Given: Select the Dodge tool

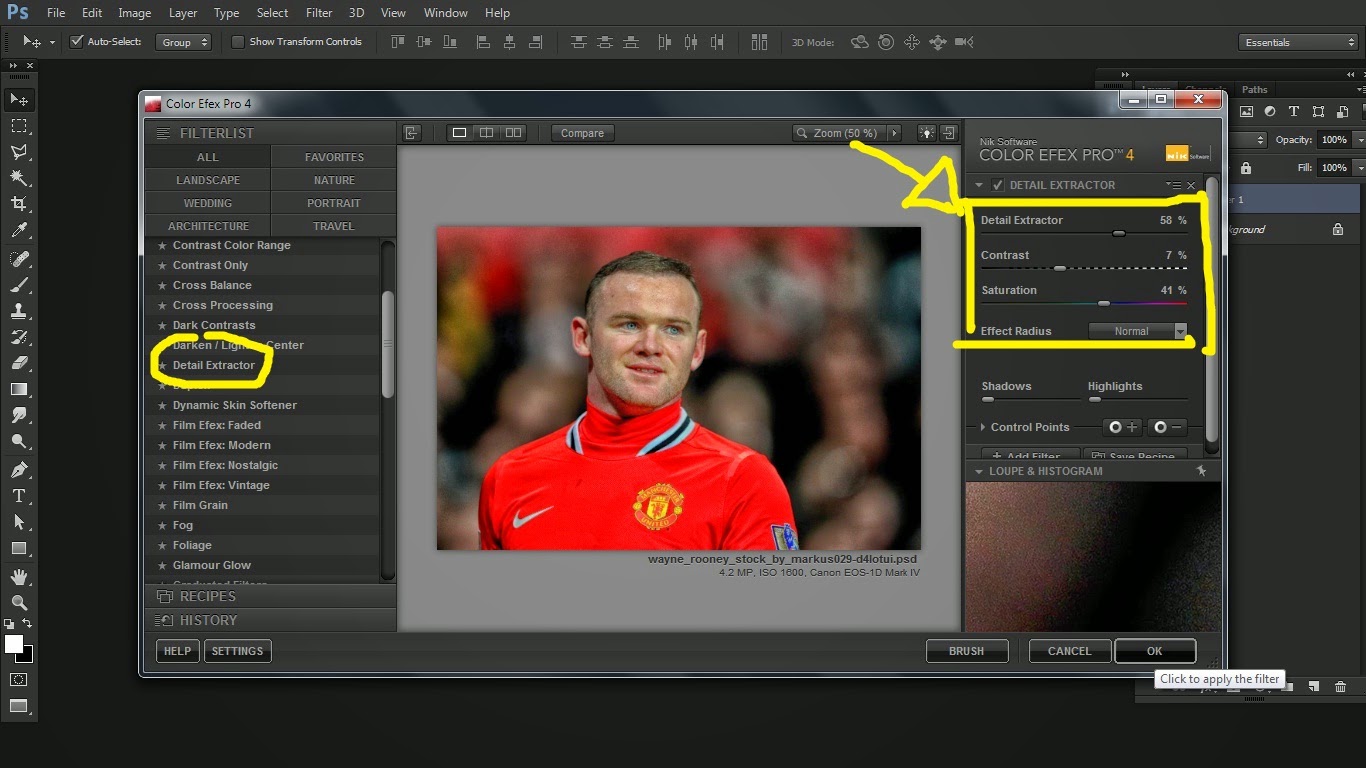Looking at the screenshot, I should 19,441.
